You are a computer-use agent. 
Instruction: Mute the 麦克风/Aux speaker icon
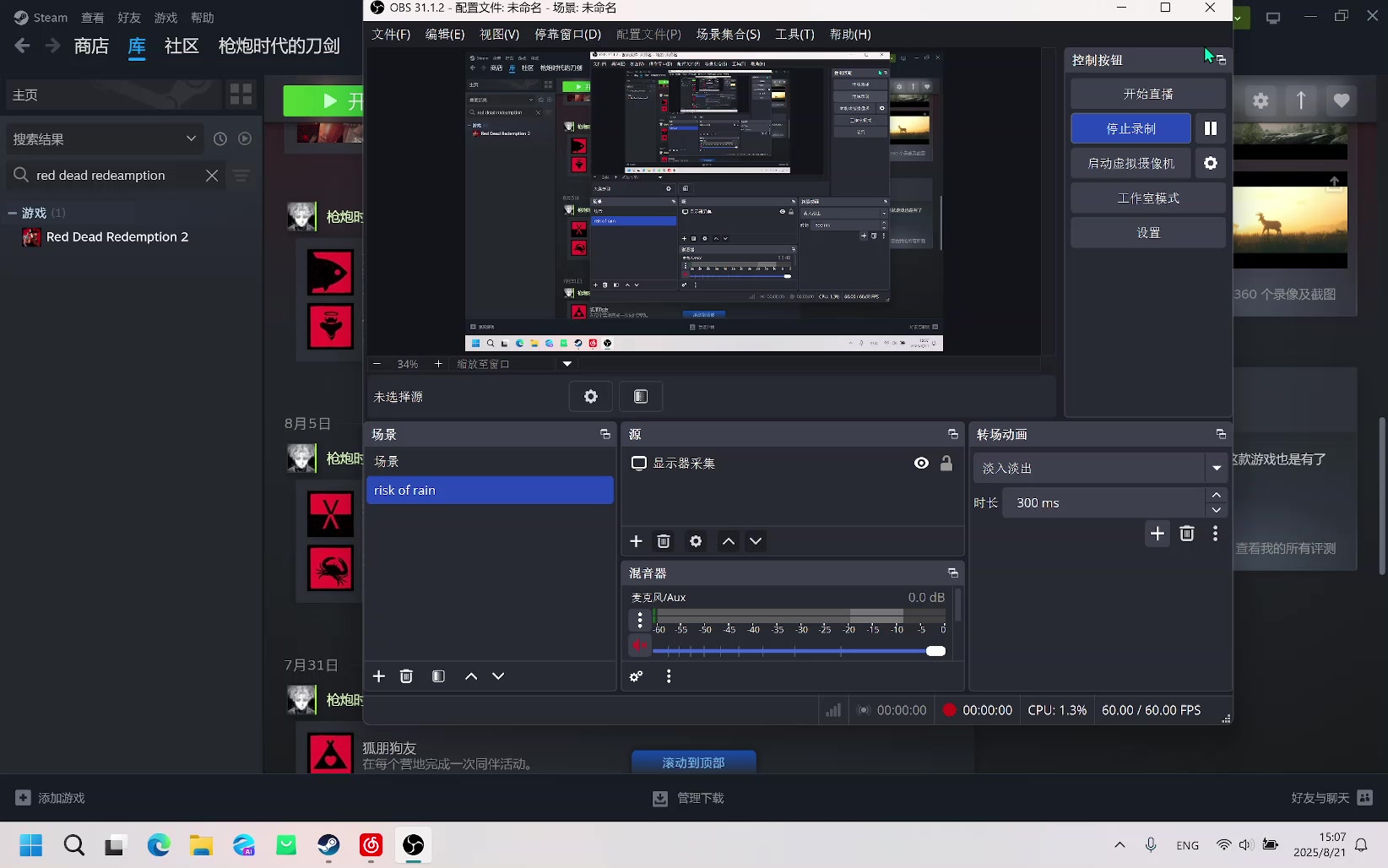639,646
